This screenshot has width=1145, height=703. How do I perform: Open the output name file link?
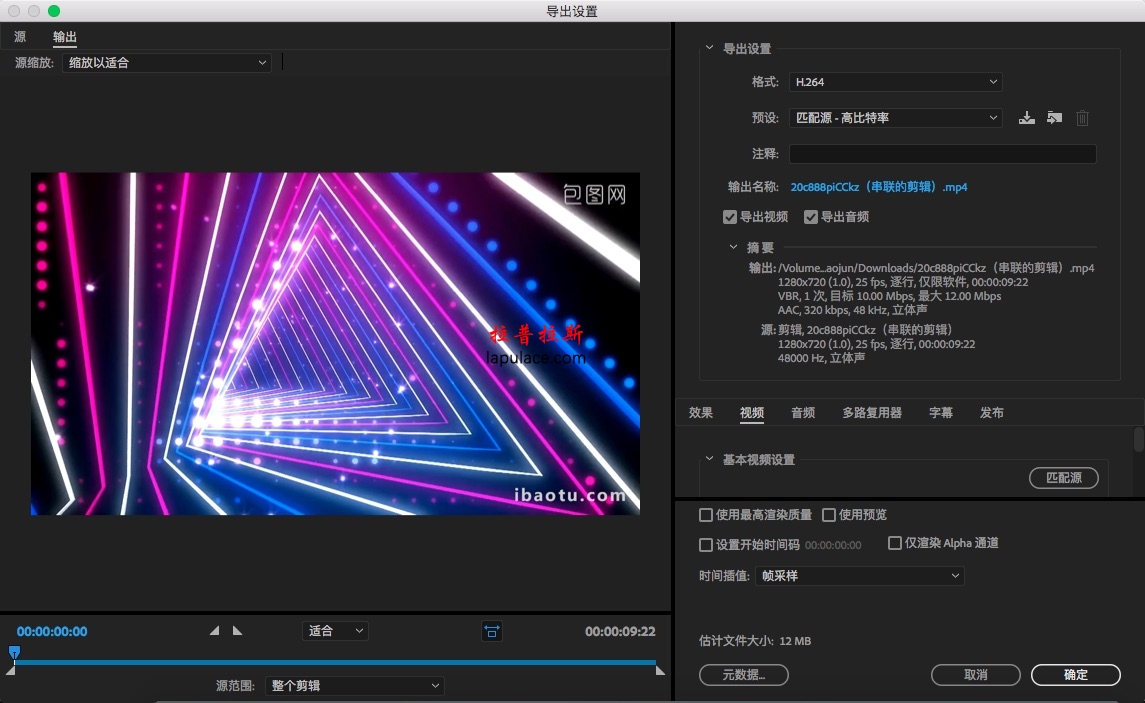tap(878, 187)
